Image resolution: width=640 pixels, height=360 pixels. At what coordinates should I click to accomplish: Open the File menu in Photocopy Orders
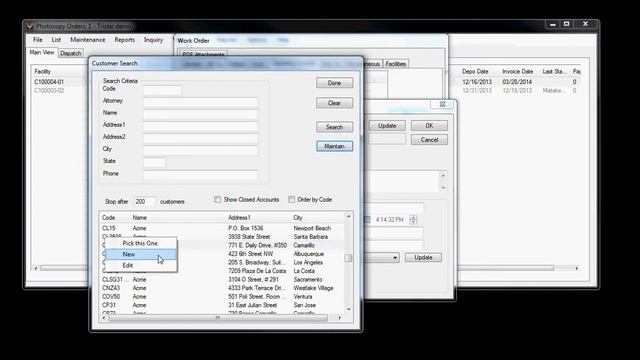38,40
